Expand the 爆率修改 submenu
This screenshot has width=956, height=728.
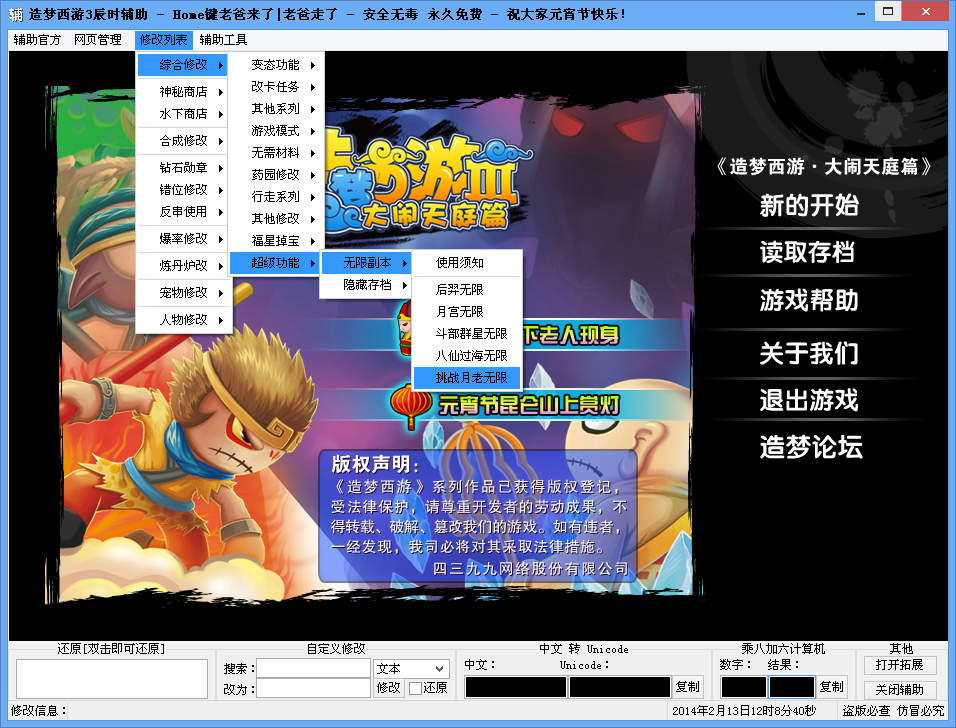(x=183, y=238)
